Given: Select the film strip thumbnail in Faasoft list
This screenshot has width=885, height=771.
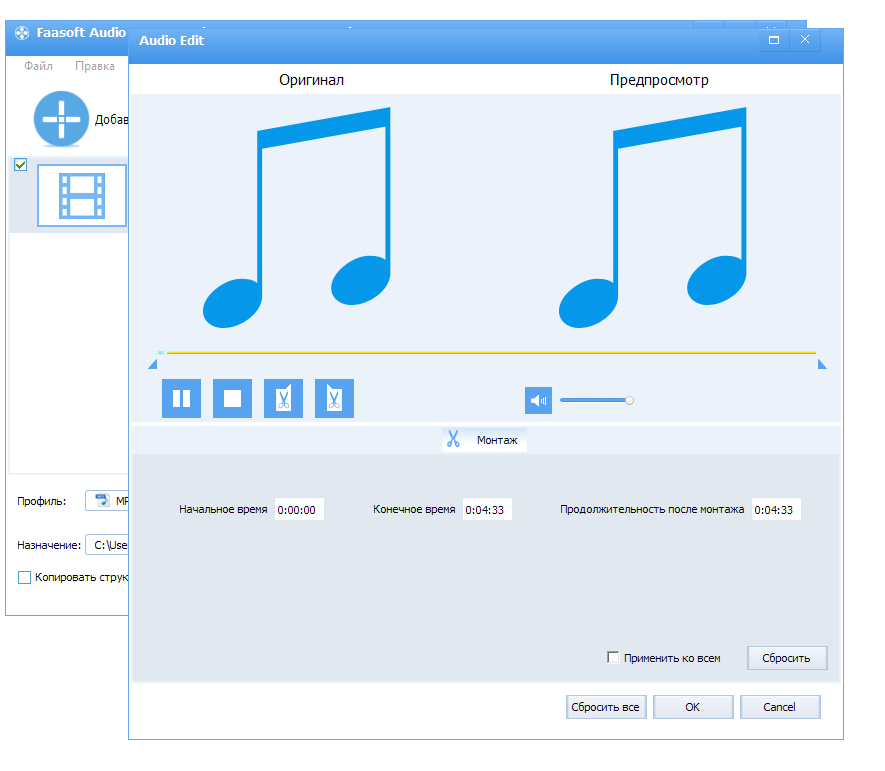Looking at the screenshot, I should (x=82, y=195).
